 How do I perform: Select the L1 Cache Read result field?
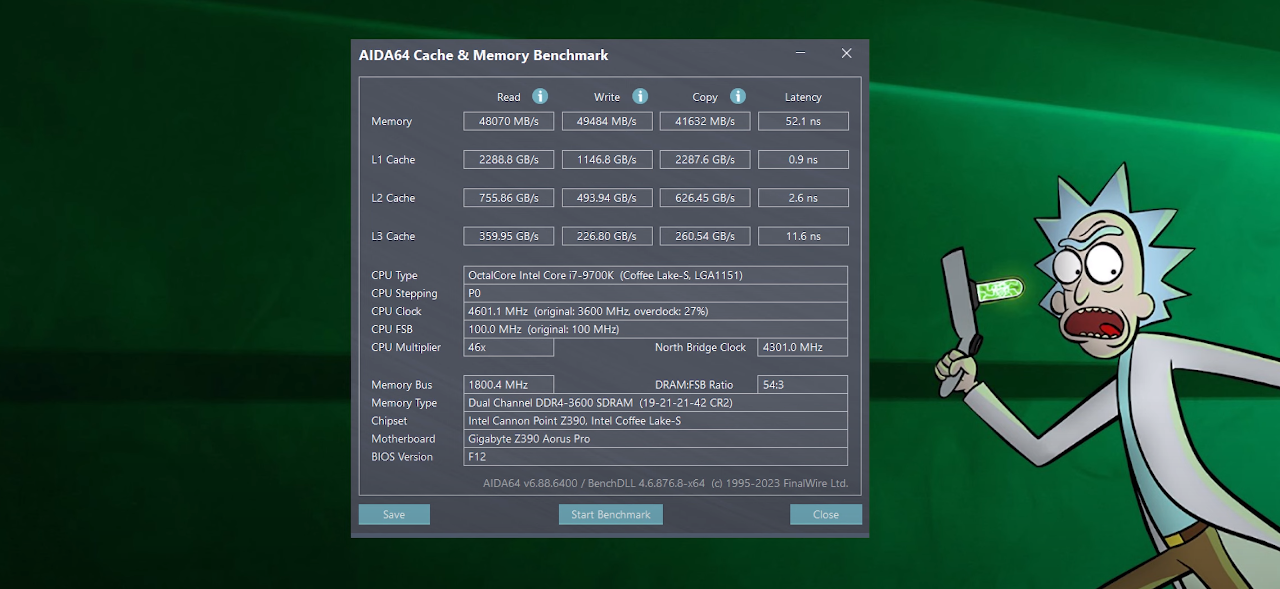(508, 159)
